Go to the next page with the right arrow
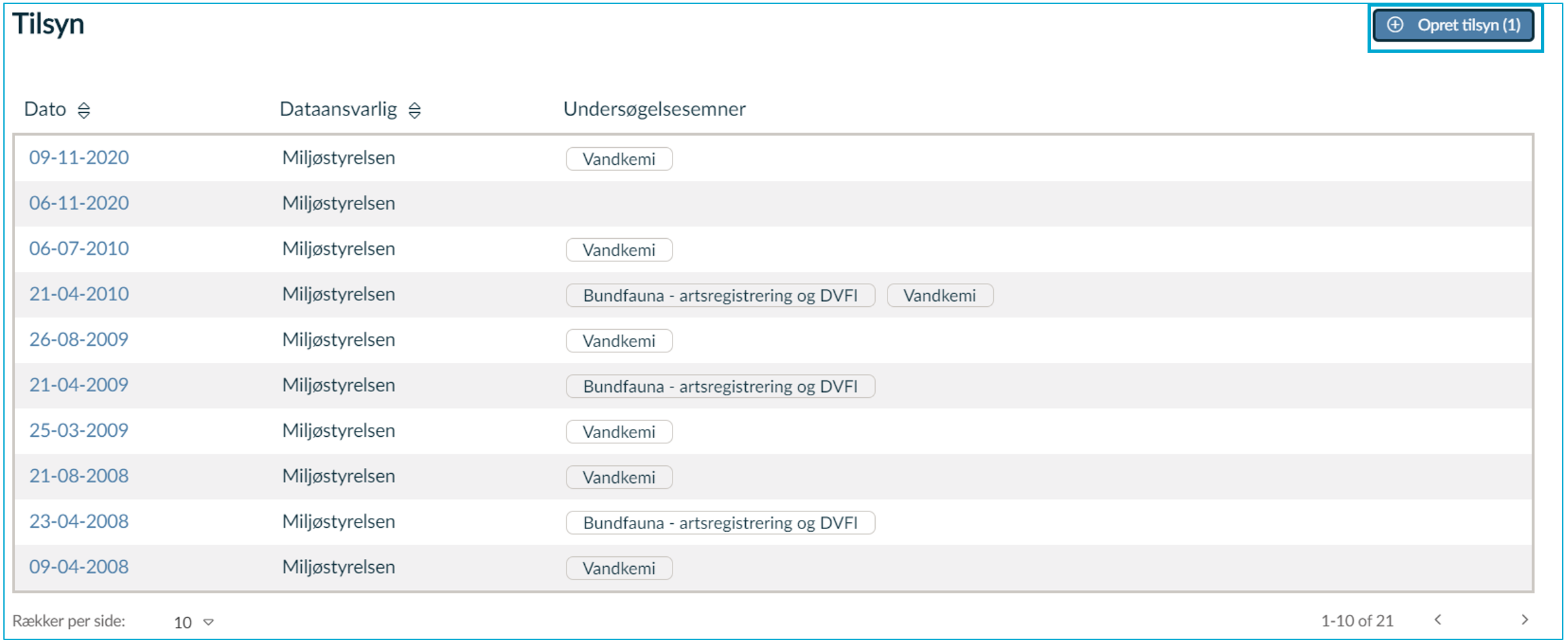 click(1524, 620)
